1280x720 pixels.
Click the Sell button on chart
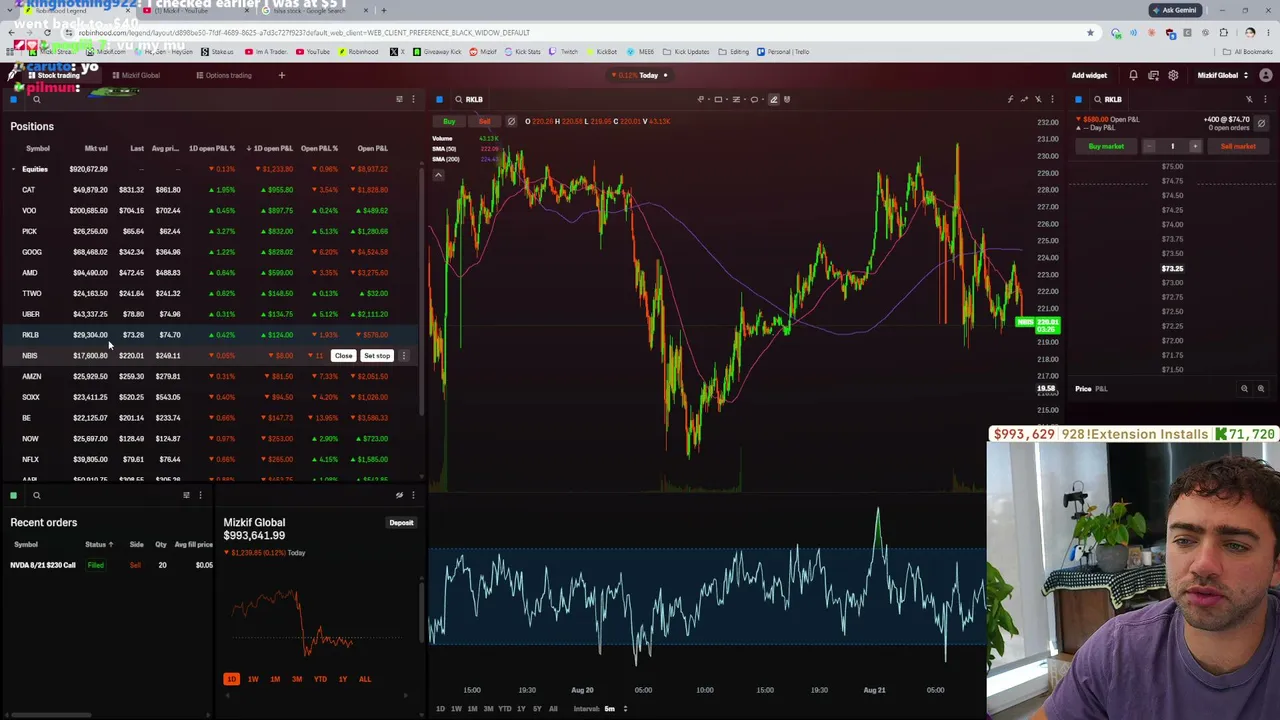pos(485,122)
